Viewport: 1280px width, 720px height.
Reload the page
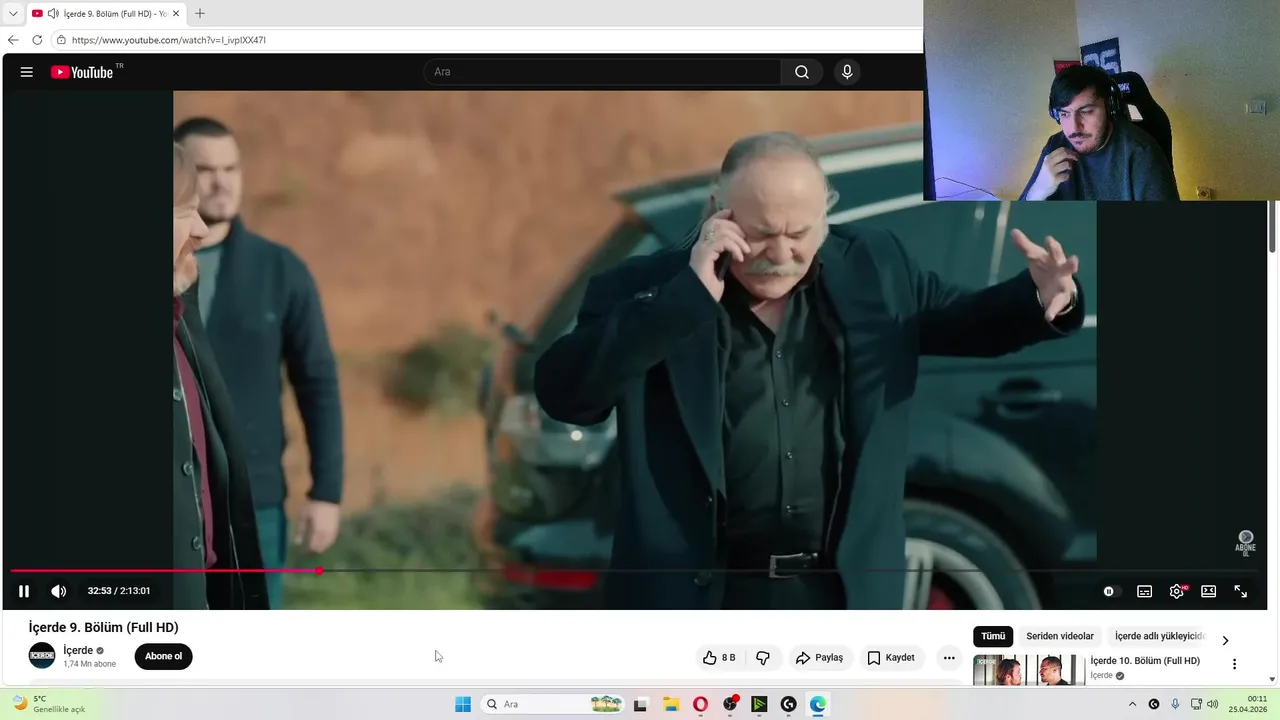coord(37,40)
